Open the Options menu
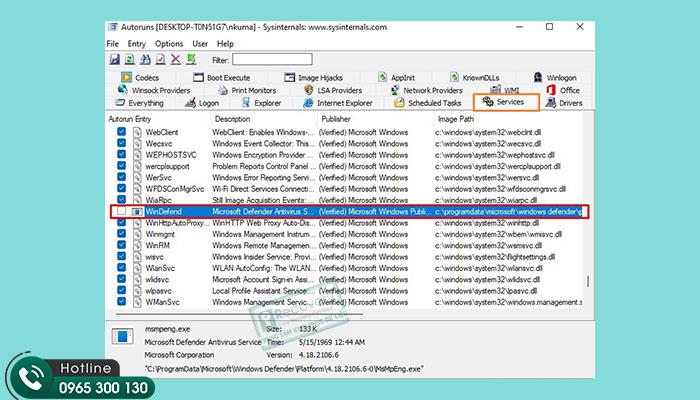Image resolution: width=700 pixels, height=400 pixels. pyautogui.click(x=169, y=44)
